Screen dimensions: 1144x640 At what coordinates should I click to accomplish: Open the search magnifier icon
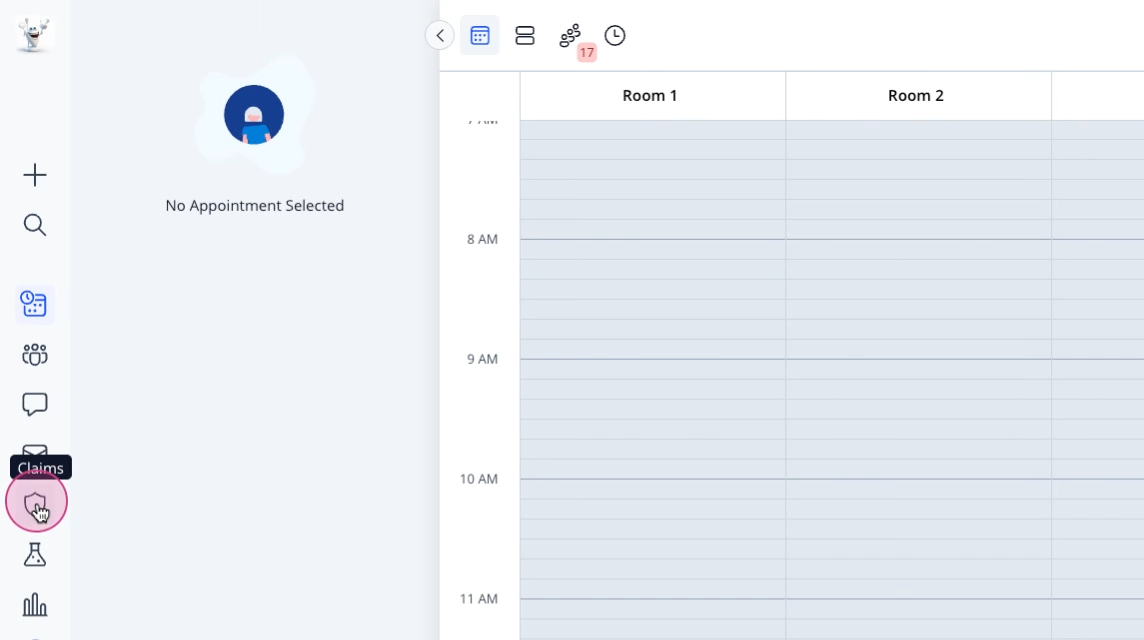pos(34,225)
